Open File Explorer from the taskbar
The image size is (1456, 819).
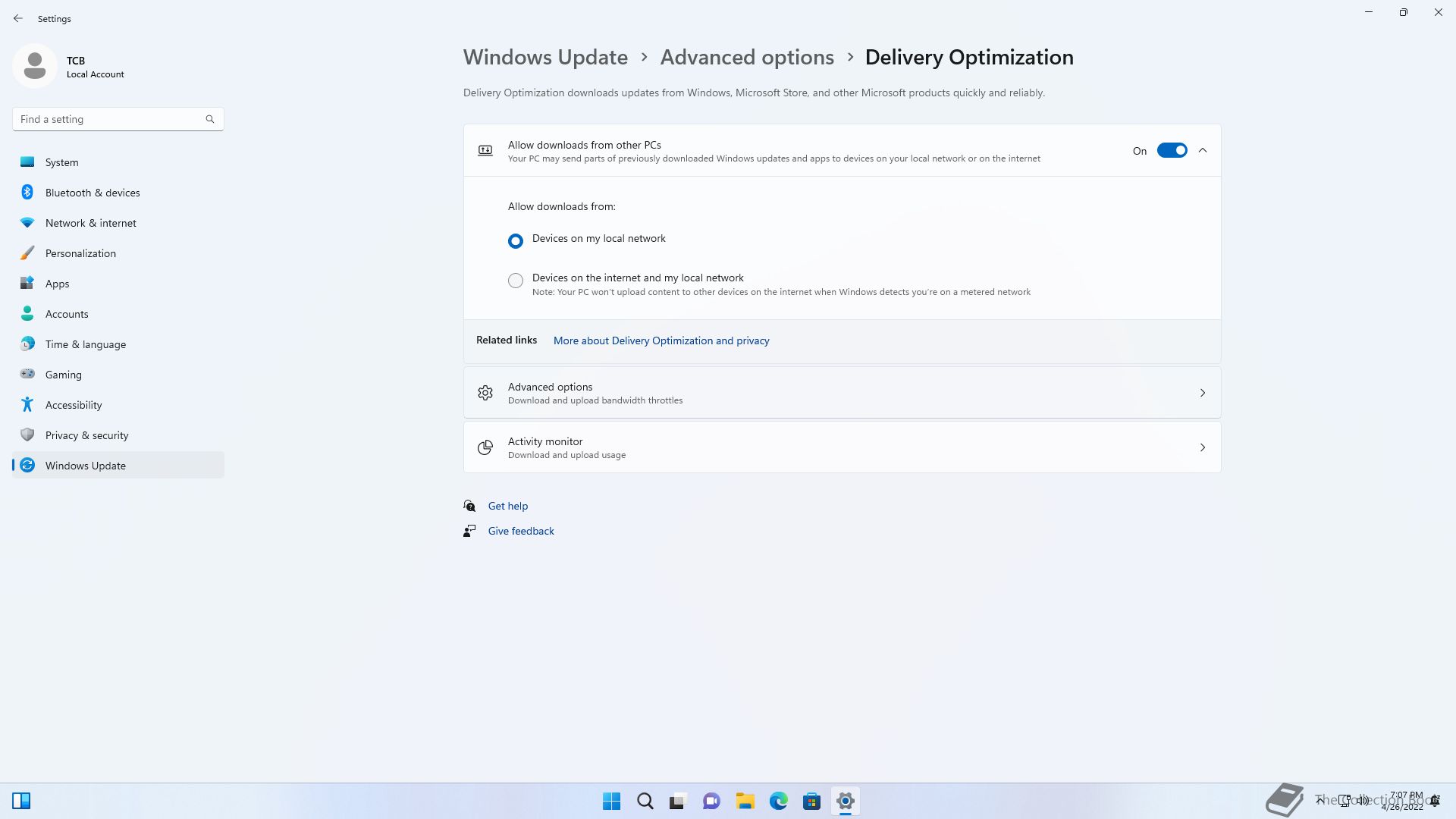(x=745, y=801)
